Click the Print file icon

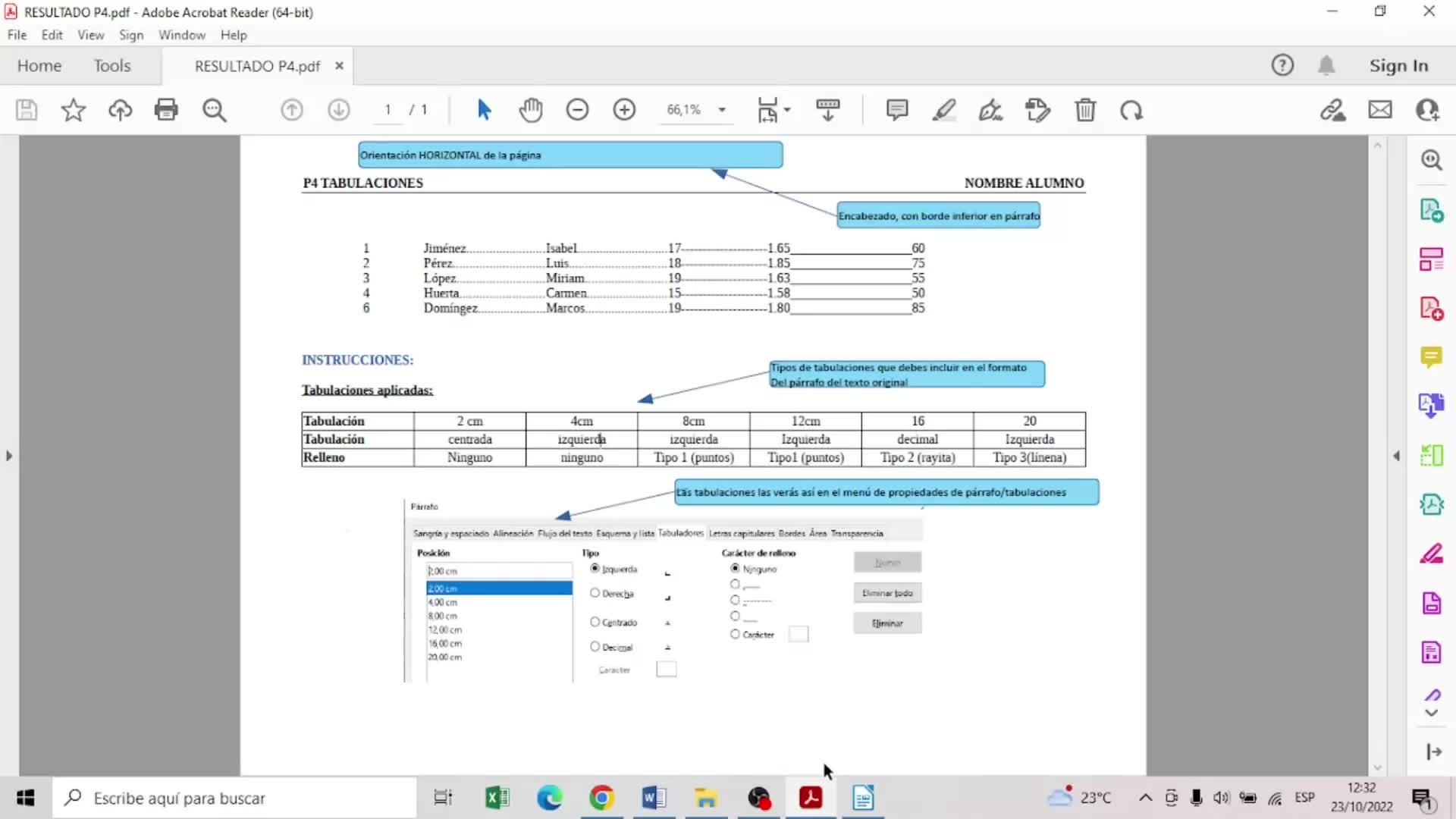pos(166,110)
